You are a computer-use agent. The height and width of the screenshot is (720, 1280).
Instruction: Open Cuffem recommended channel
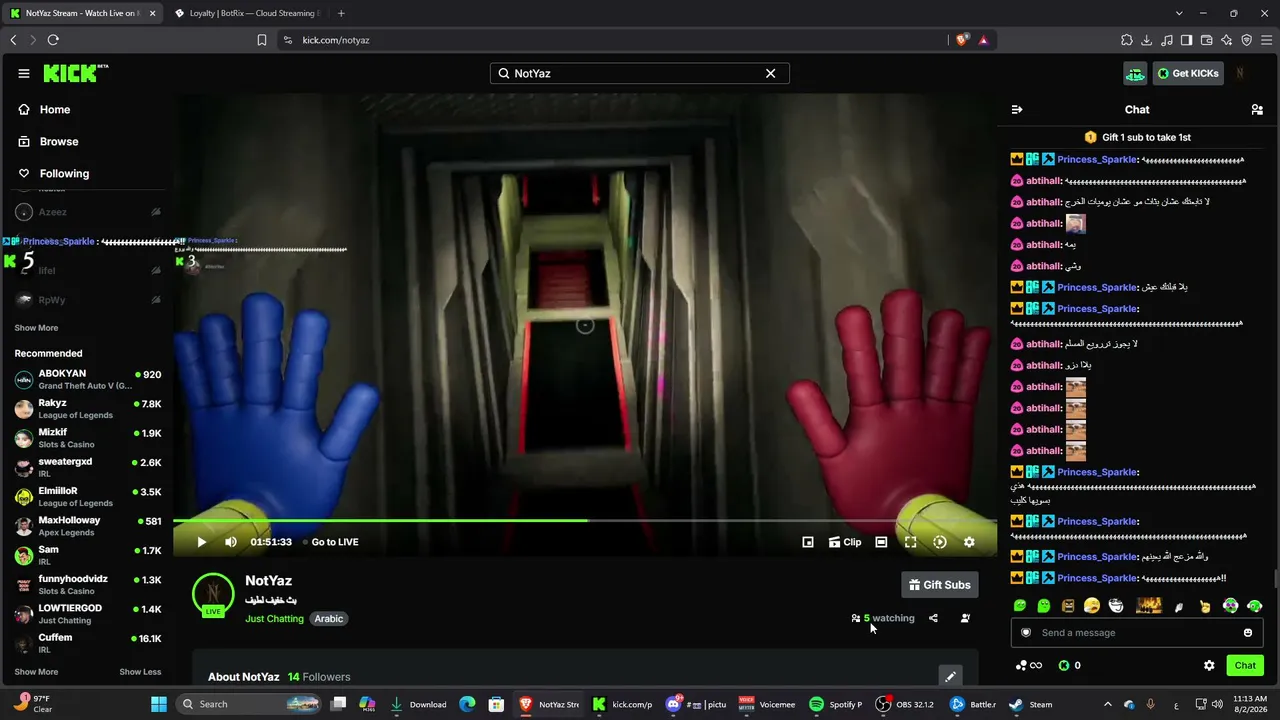pyautogui.click(x=88, y=643)
